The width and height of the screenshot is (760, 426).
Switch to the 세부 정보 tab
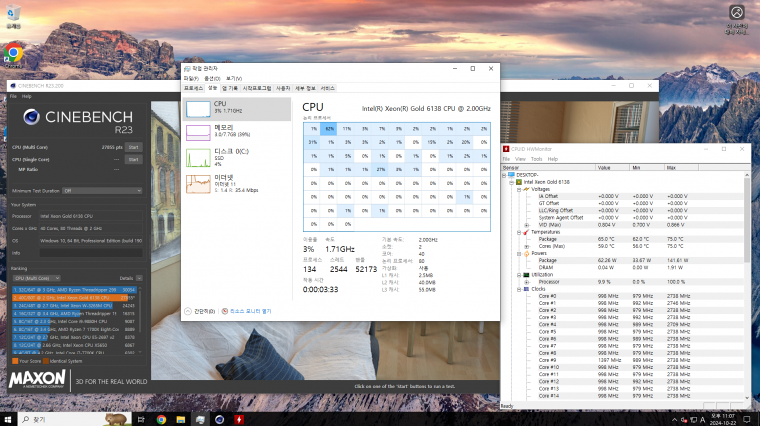coord(305,88)
